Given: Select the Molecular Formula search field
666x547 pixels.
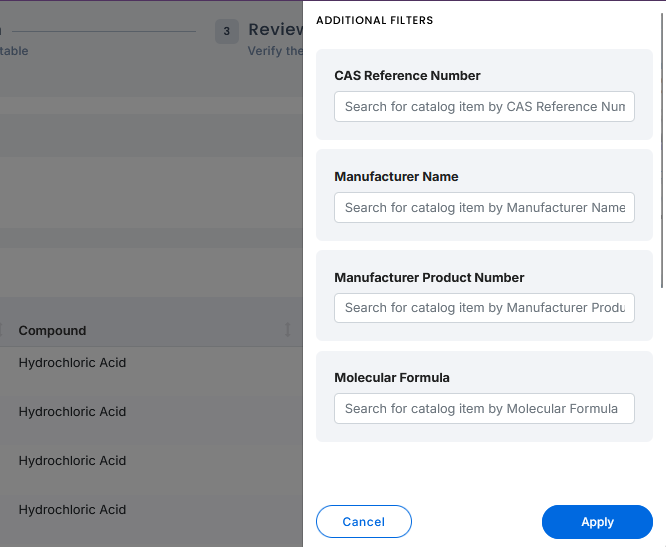Looking at the screenshot, I should coord(484,409).
